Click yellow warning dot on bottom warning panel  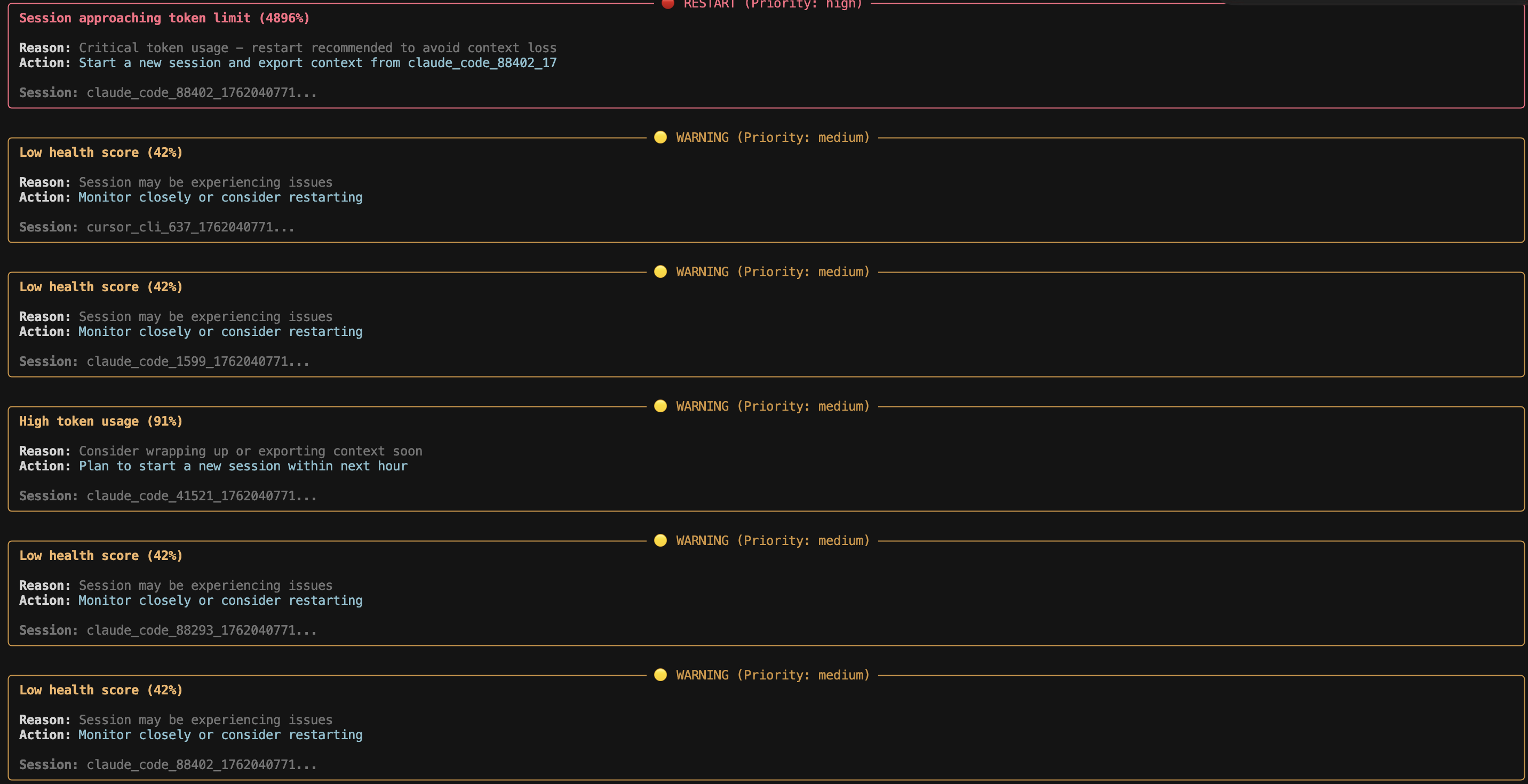660,675
